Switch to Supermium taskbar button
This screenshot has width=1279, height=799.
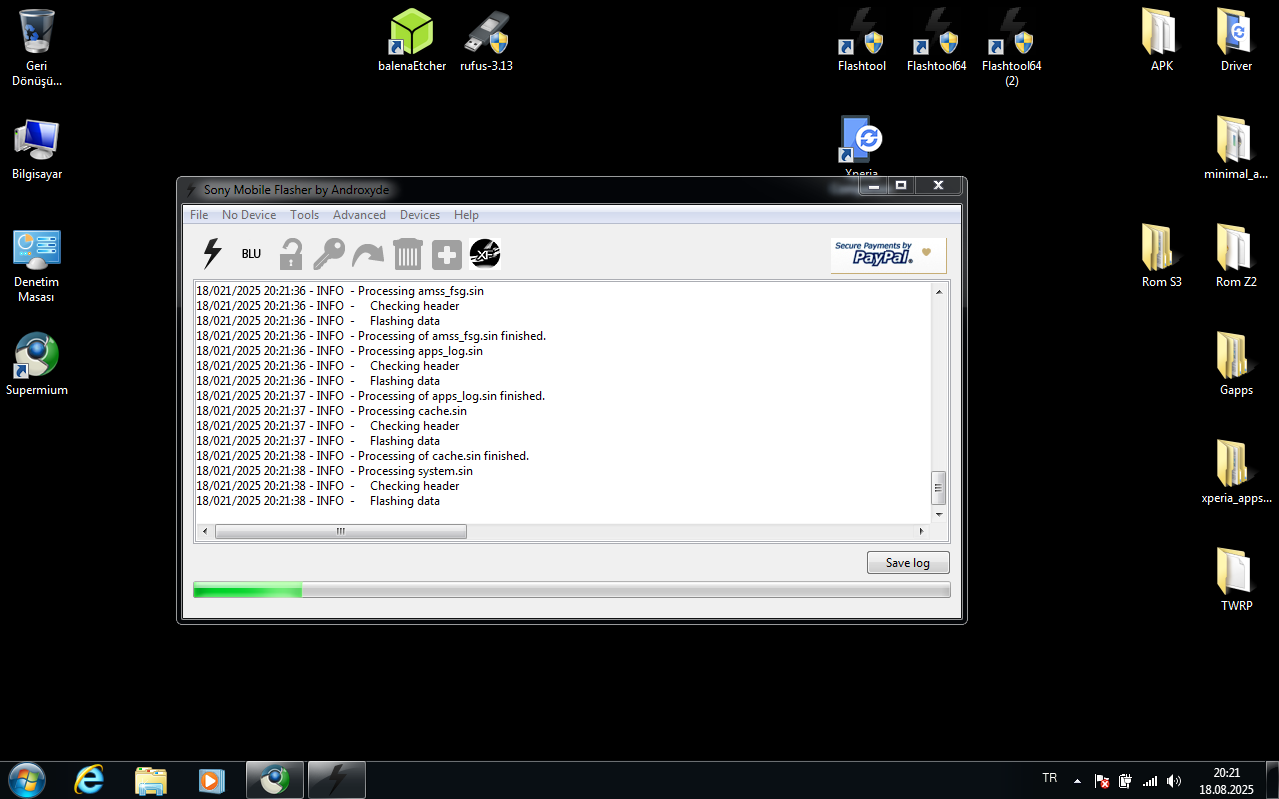coord(275,780)
